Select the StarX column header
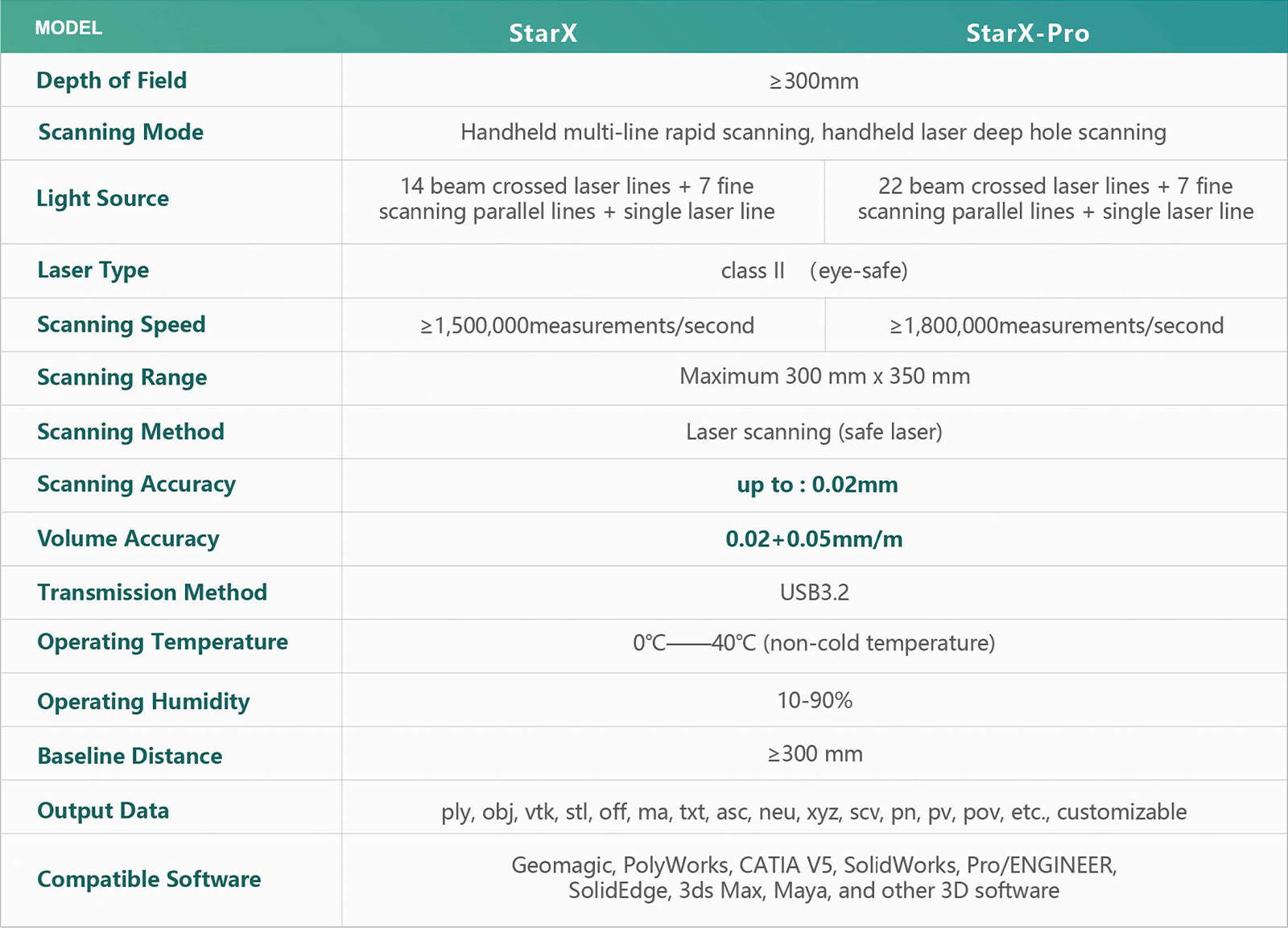Viewport: 1288px width, 928px height. (543, 34)
